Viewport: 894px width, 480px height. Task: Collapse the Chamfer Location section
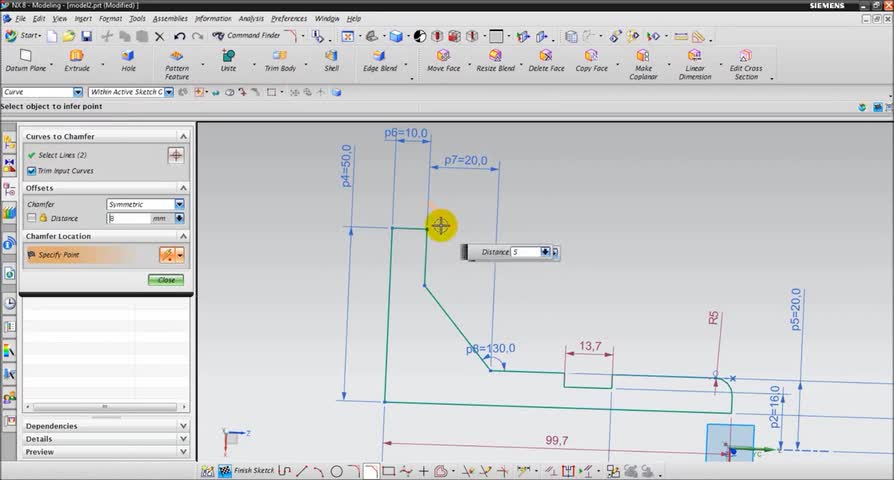pos(183,235)
